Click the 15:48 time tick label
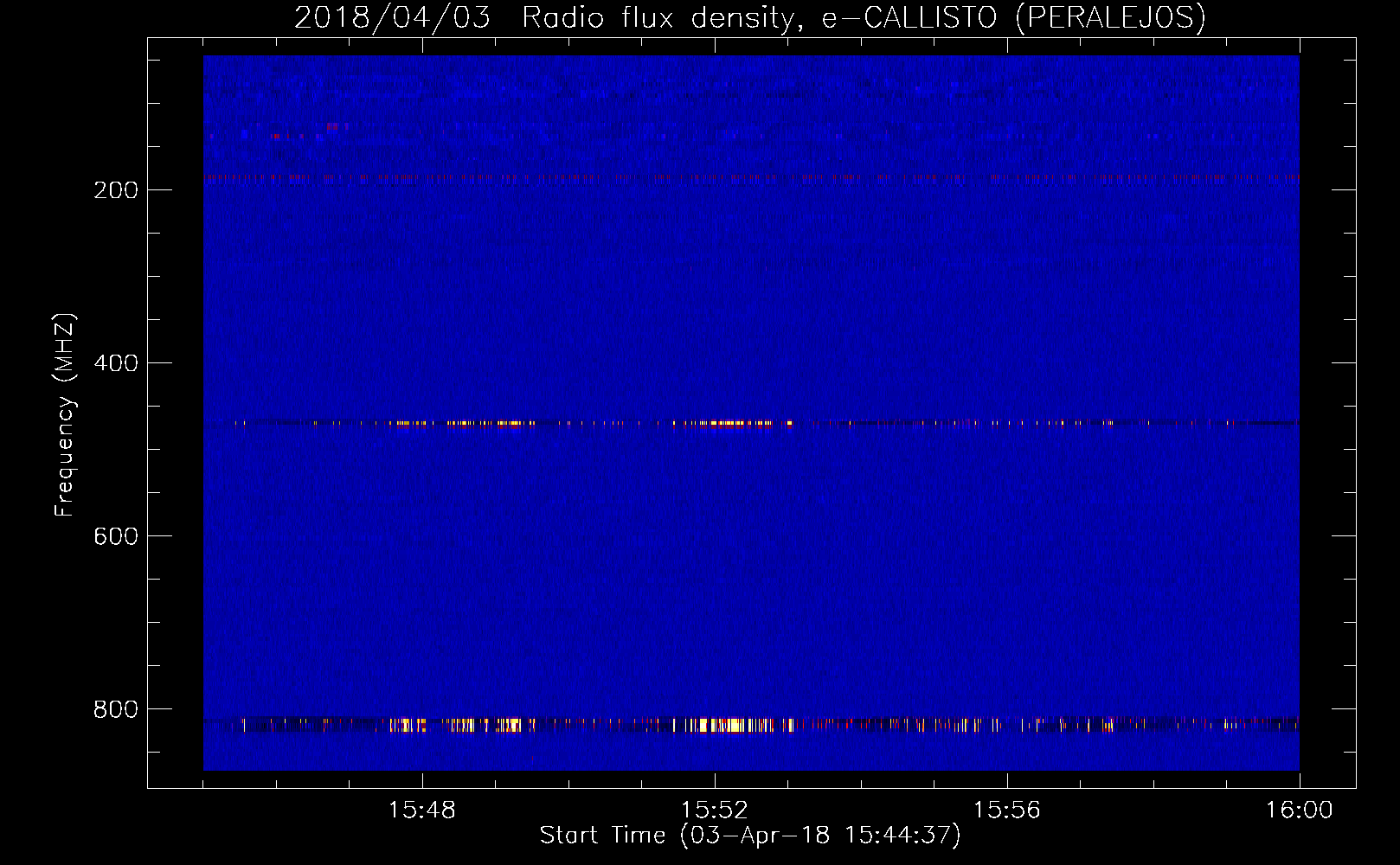1400x865 pixels. 422,811
